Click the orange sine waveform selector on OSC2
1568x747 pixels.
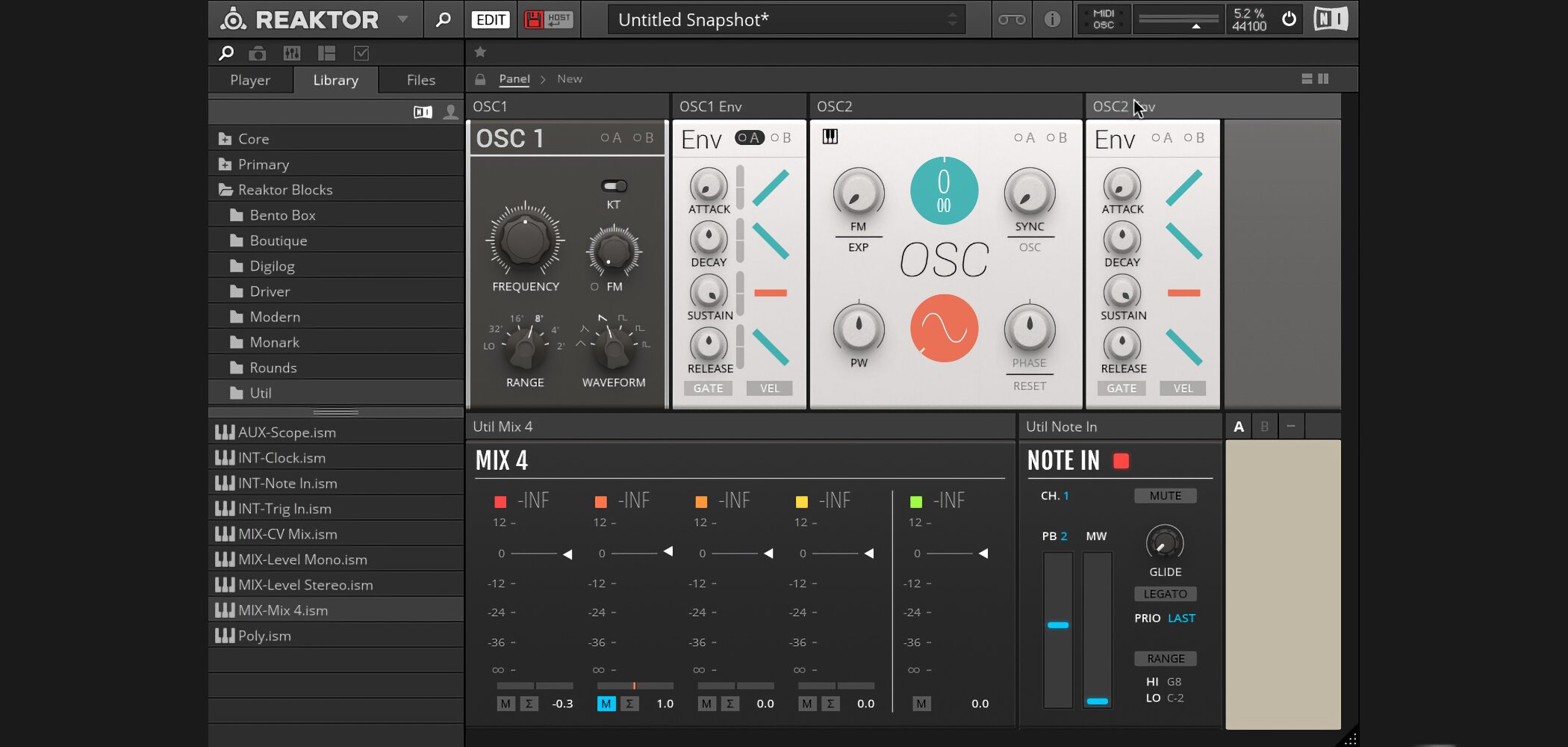pos(944,329)
